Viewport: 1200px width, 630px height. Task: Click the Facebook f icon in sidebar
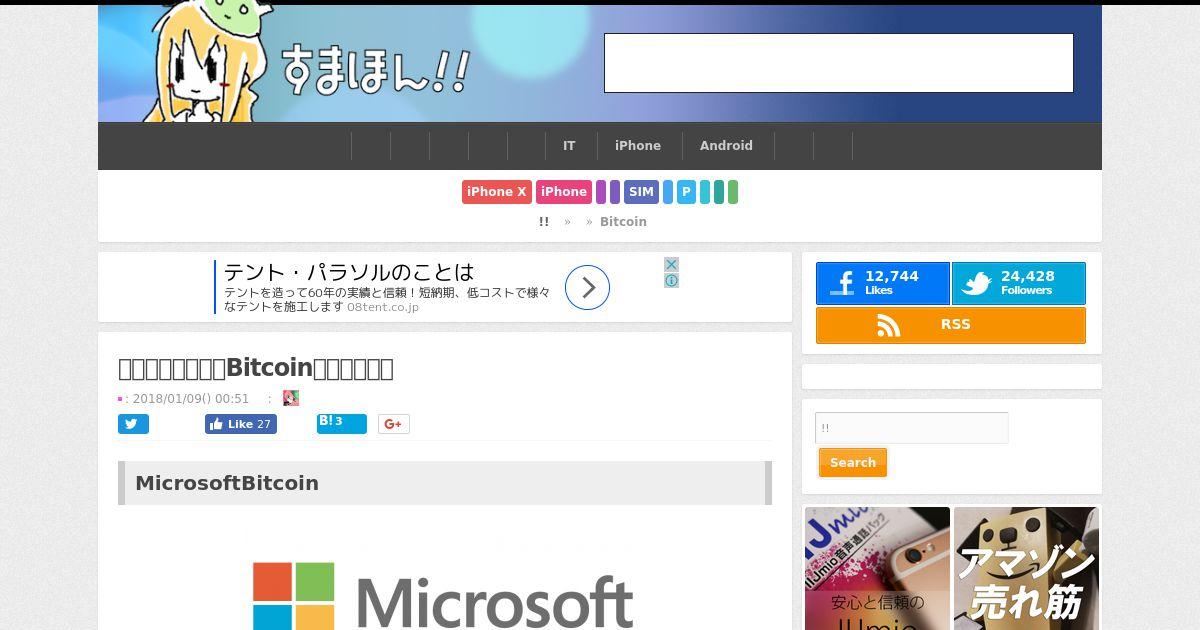point(843,284)
